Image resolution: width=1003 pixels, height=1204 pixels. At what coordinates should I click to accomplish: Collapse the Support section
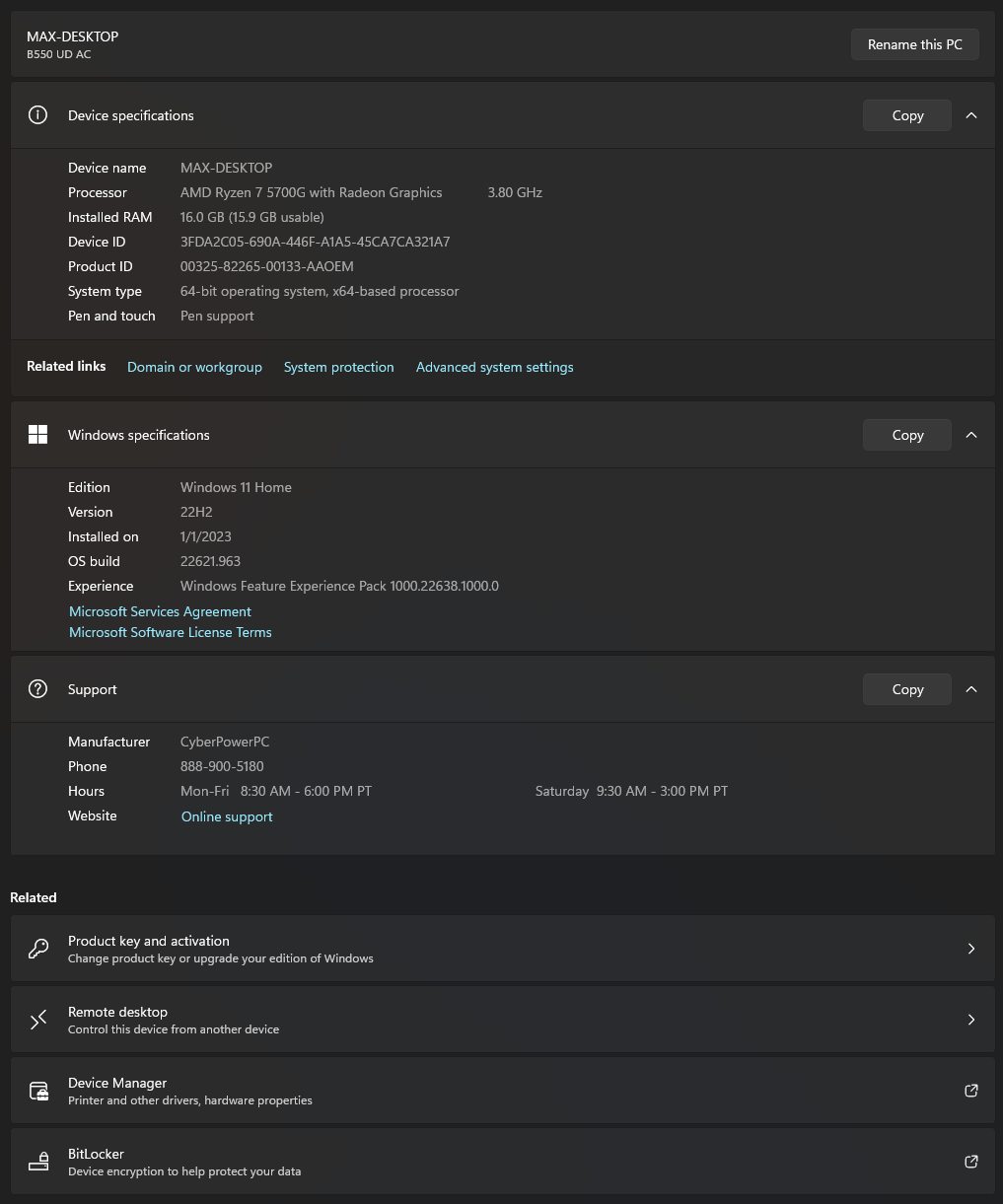(x=970, y=689)
